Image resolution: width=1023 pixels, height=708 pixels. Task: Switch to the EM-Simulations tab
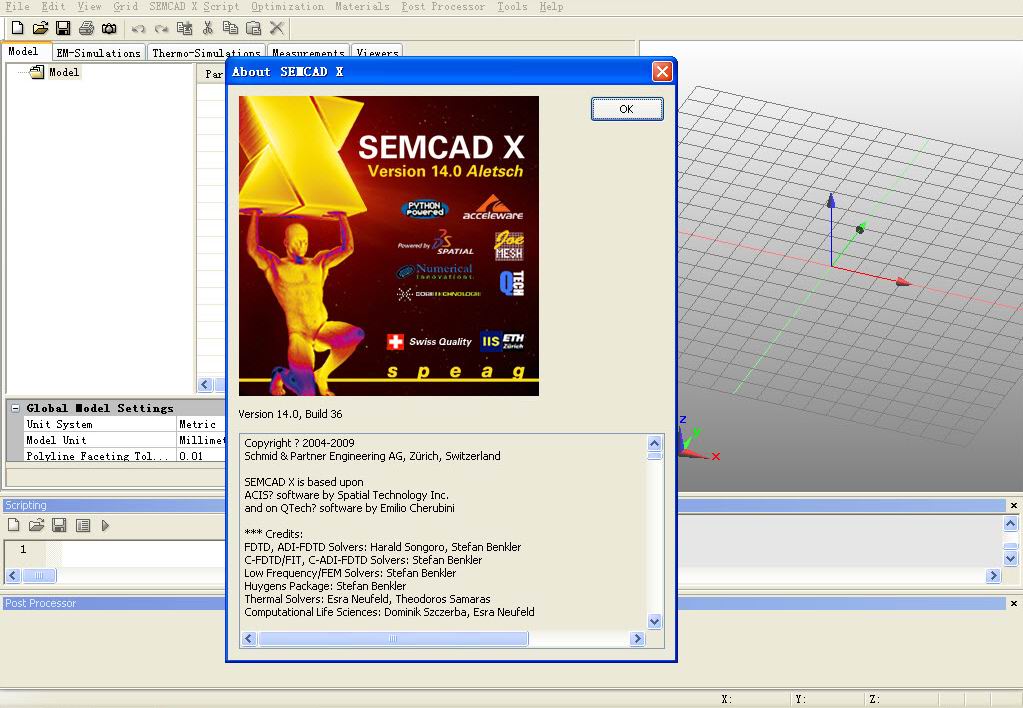[x=99, y=53]
